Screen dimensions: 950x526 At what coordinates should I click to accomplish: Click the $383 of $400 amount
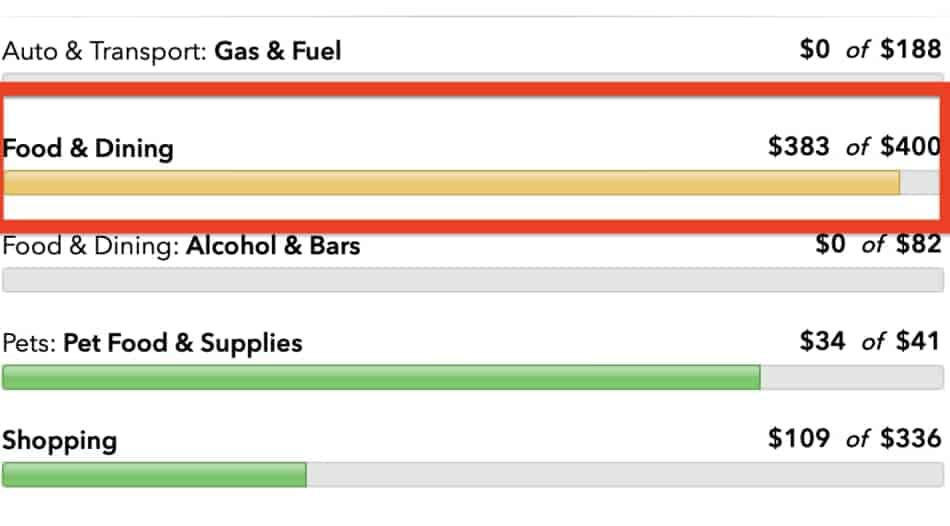[854, 147]
